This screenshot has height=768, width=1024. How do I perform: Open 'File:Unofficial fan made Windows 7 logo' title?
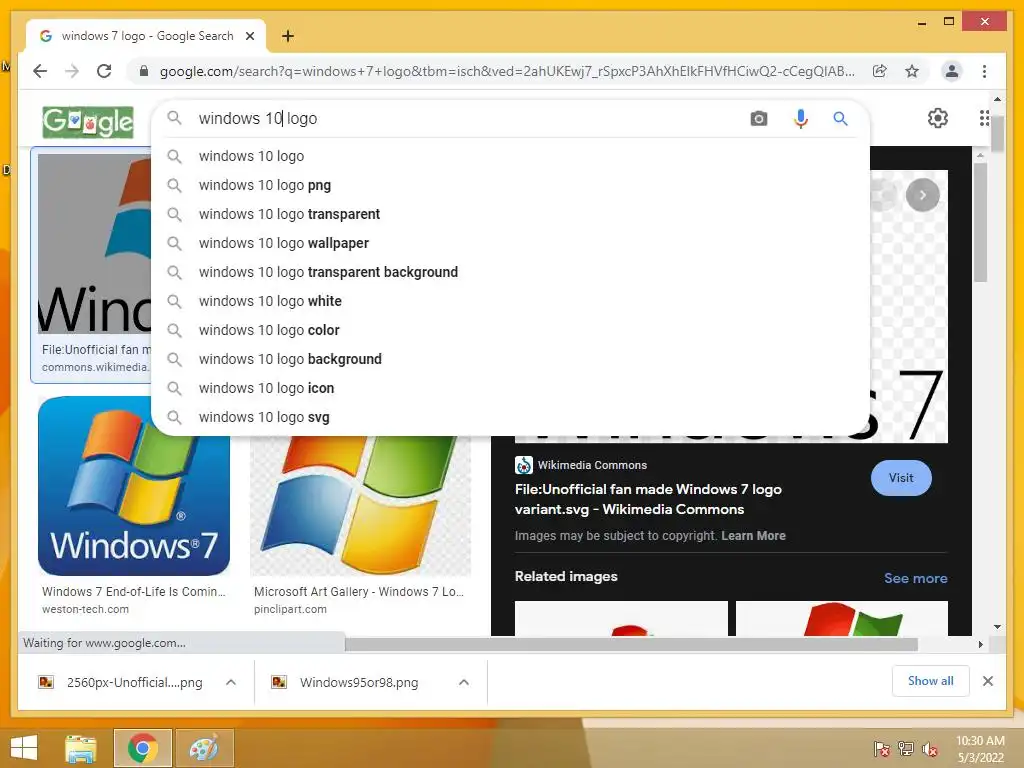648,499
